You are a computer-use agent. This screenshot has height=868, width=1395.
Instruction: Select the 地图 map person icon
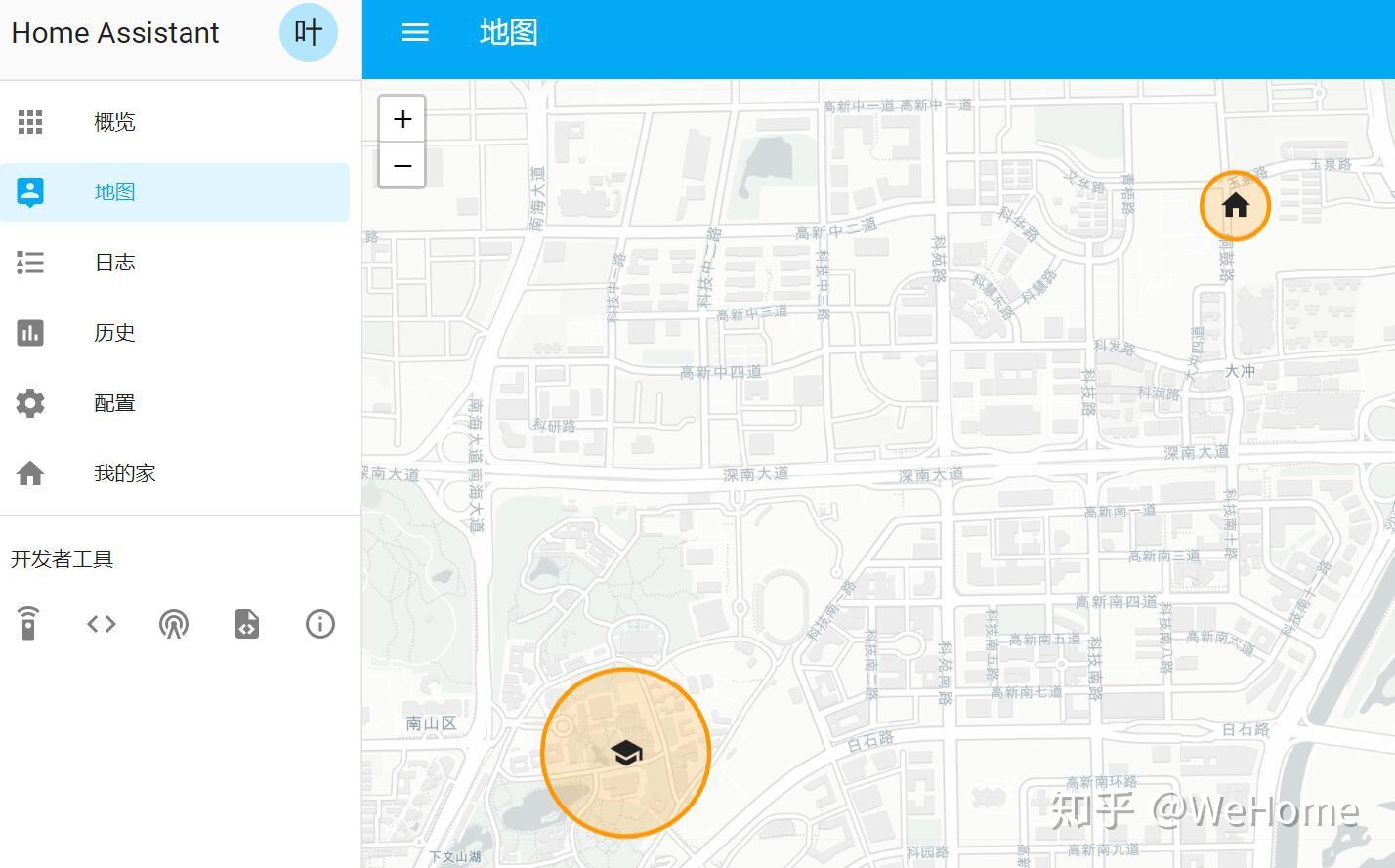[x=30, y=191]
